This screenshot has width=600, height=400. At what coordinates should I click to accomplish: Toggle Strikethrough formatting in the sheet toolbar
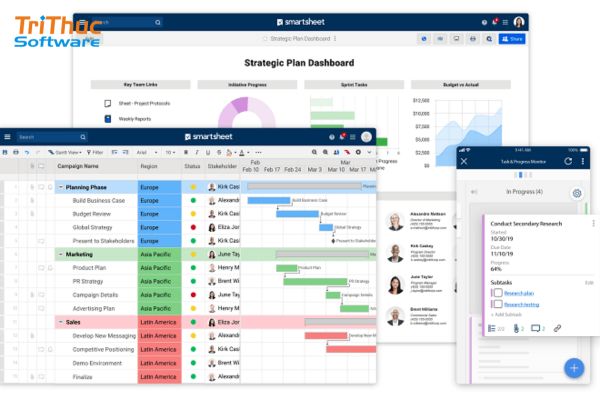pyautogui.click(x=219, y=152)
